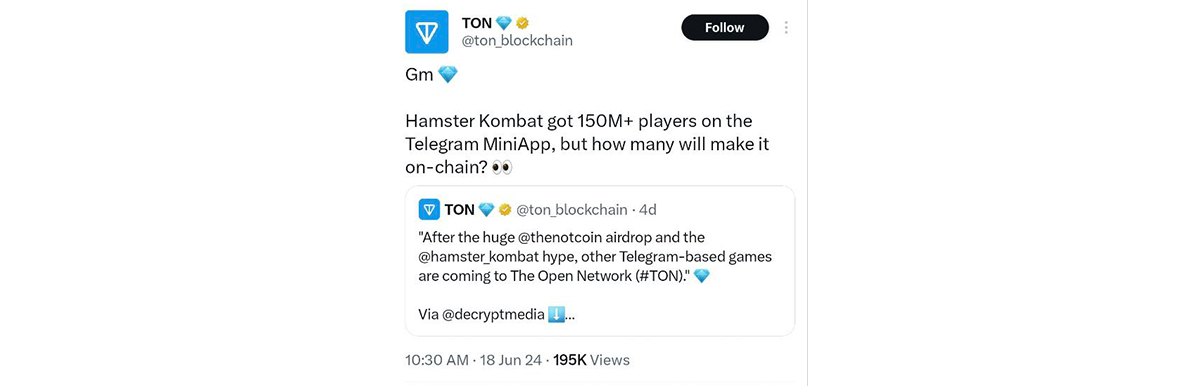Click the bold TON display name at top

476,23
